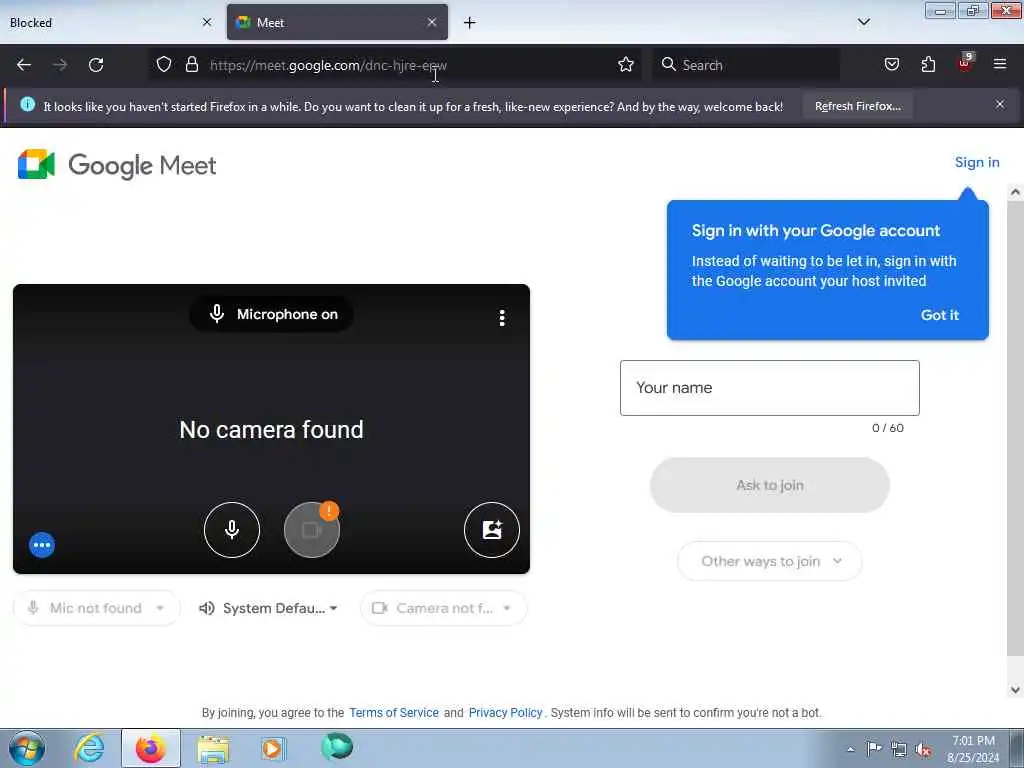Open the Camera not found dropdown

click(x=443, y=608)
